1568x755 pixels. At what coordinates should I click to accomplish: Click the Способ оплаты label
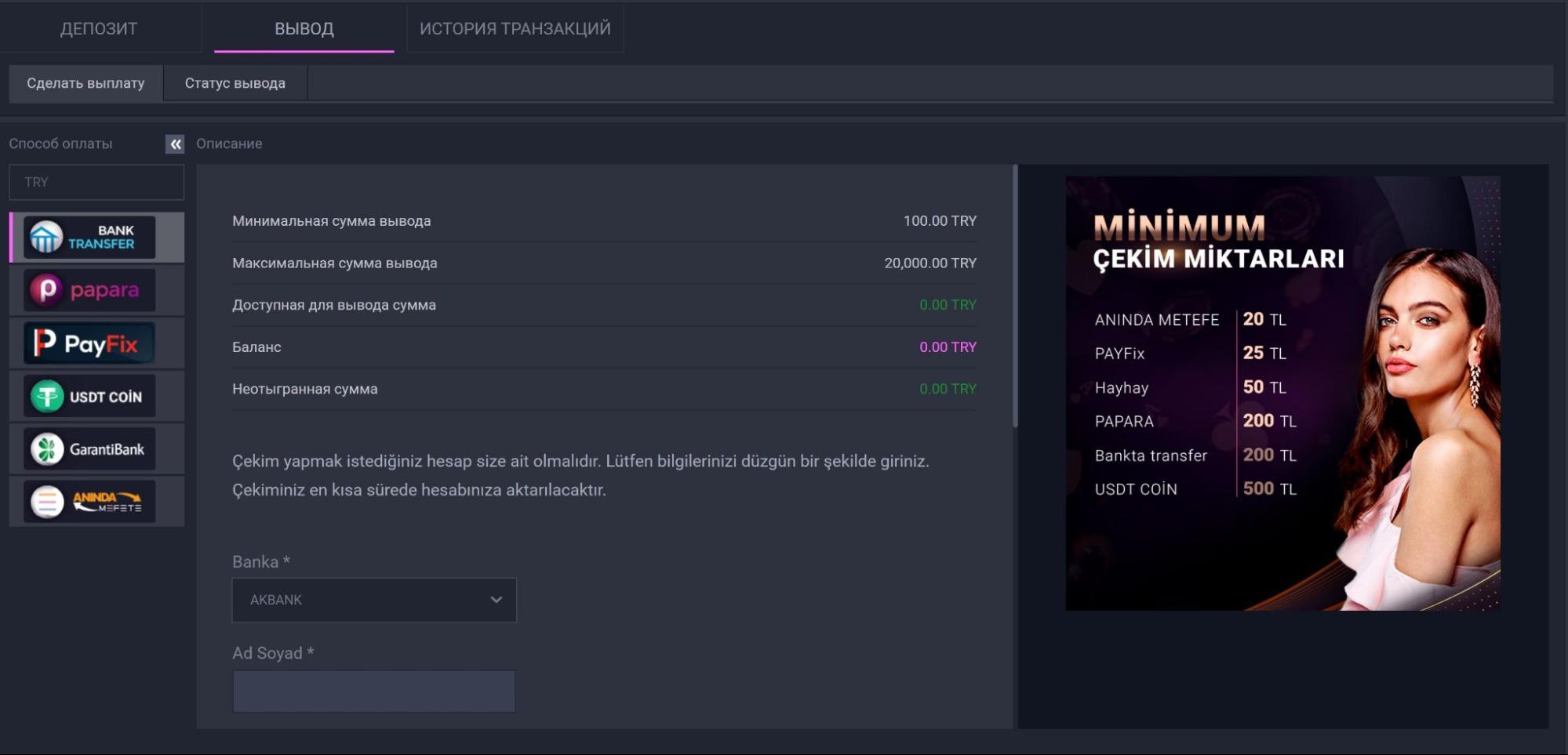60,143
